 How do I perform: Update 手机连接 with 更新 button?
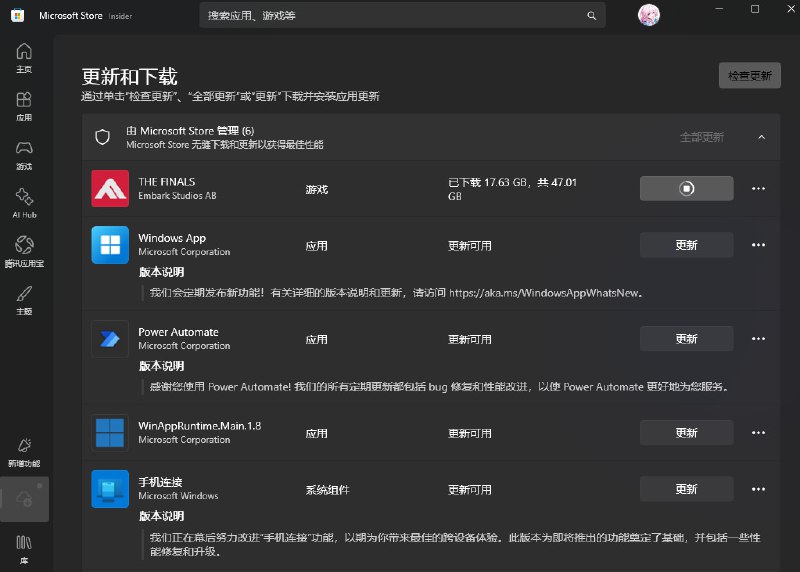[687, 489]
